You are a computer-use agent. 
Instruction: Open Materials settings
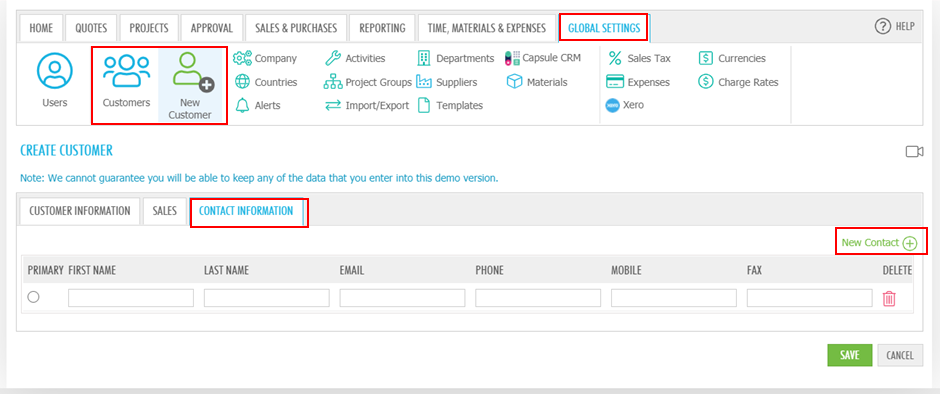pos(537,82)
